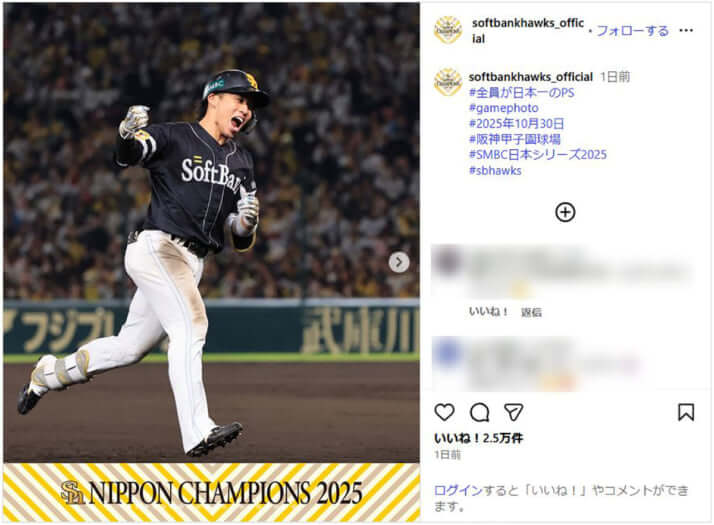Open the header softbankhawks_official profile avatar
The width and height of the screenshot is (714, 525).
[449, 30]
